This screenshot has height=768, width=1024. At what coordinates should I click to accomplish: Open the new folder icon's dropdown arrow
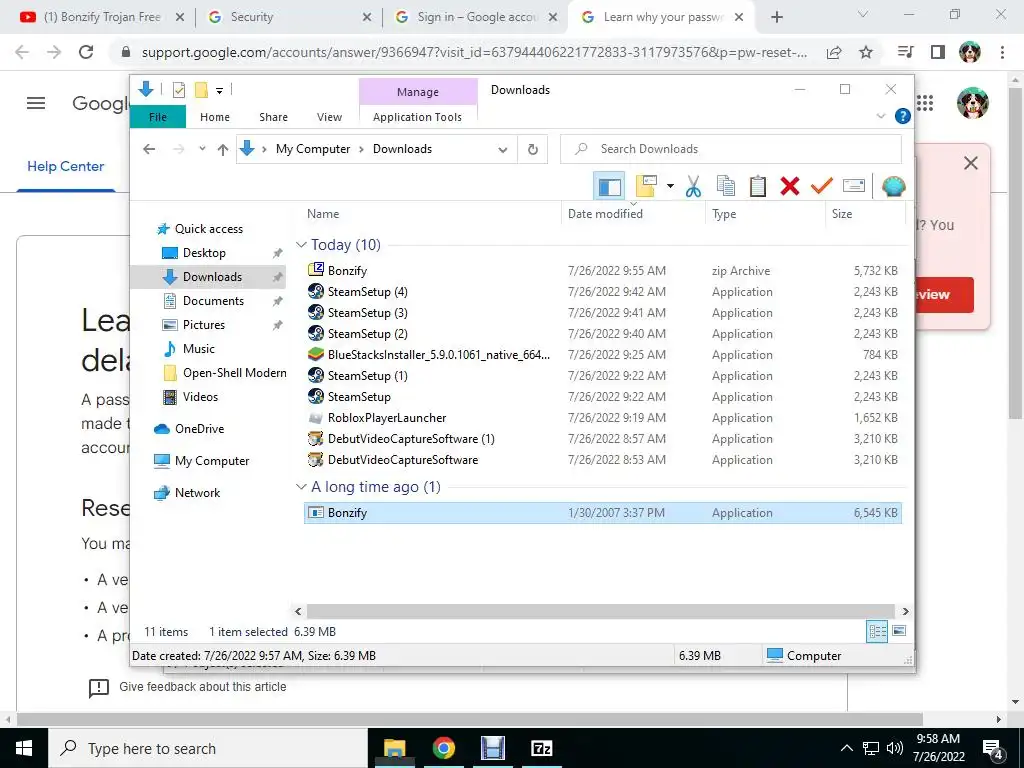point(670,187)
